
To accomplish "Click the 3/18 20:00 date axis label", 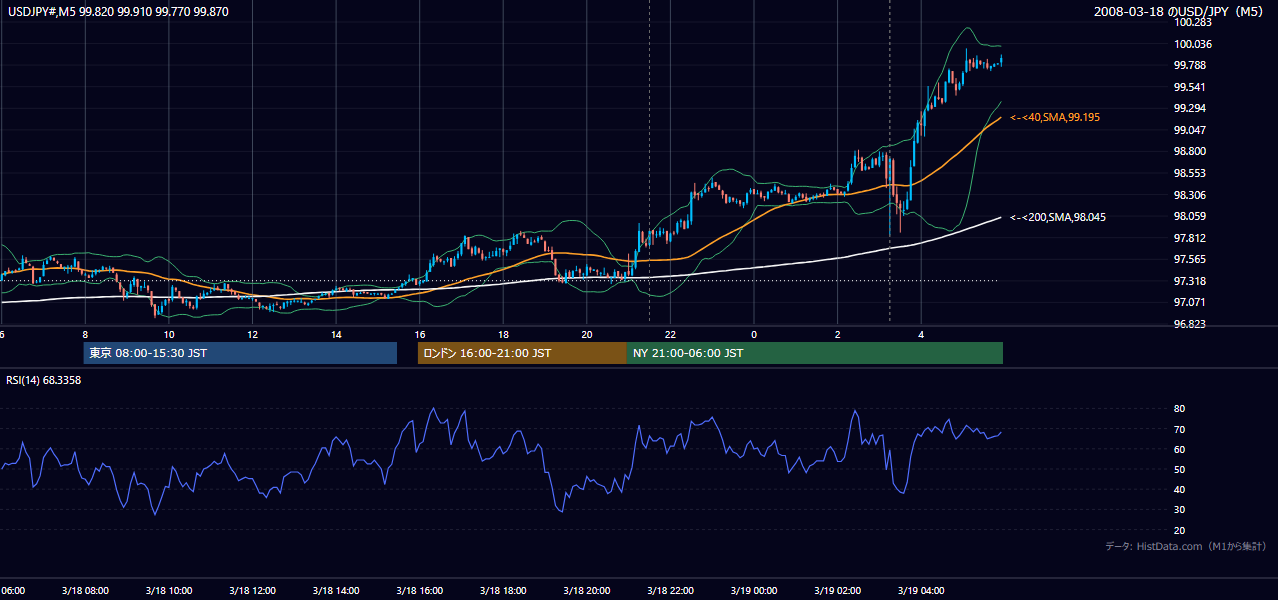I will [586, 591].
